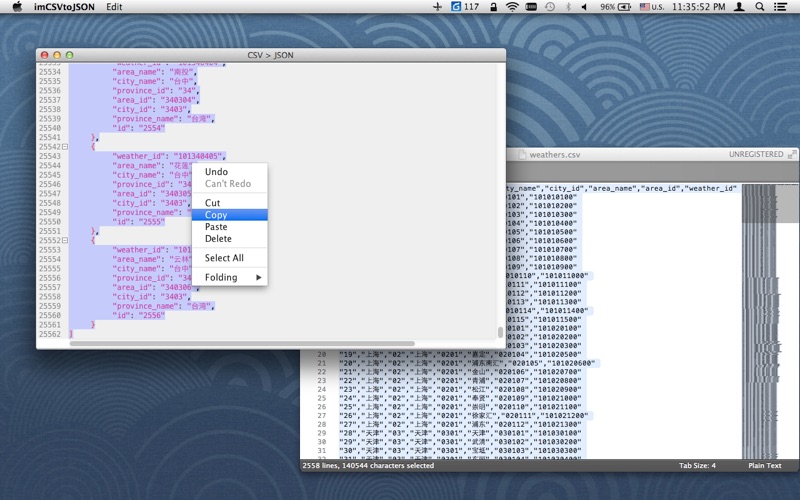Click the closing bracket on line 25562
800x500 pixels.
[x=71, y=334]
